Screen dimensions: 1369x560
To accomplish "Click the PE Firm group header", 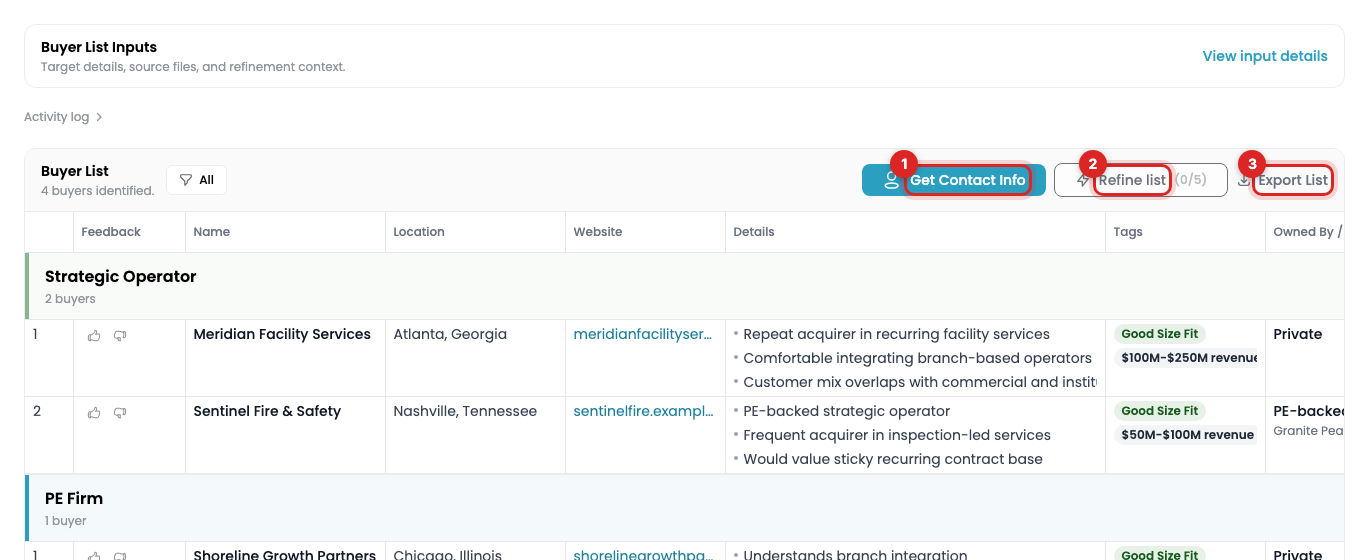I will [684, 508].
